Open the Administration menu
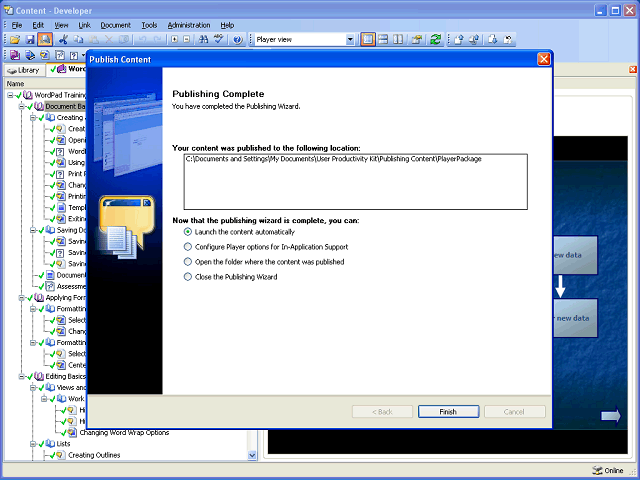Screen dimensions: 640x480 [x=189, y=25]
